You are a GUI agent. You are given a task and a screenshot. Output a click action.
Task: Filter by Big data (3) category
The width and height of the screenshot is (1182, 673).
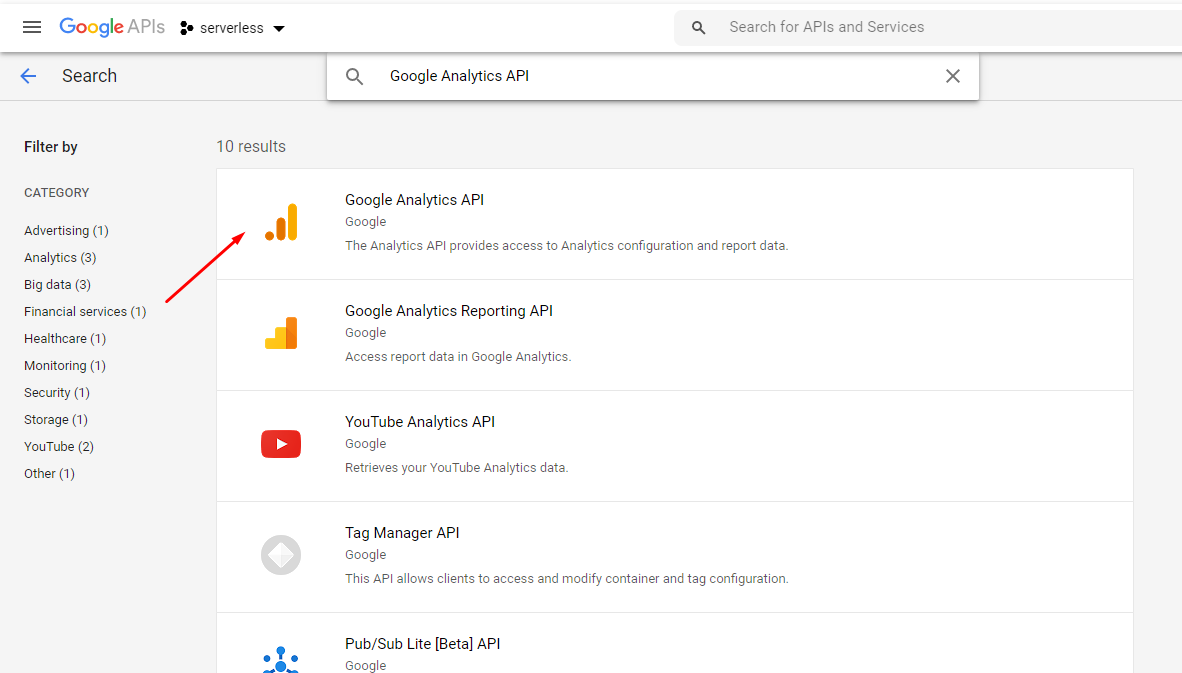pos(57,285)
